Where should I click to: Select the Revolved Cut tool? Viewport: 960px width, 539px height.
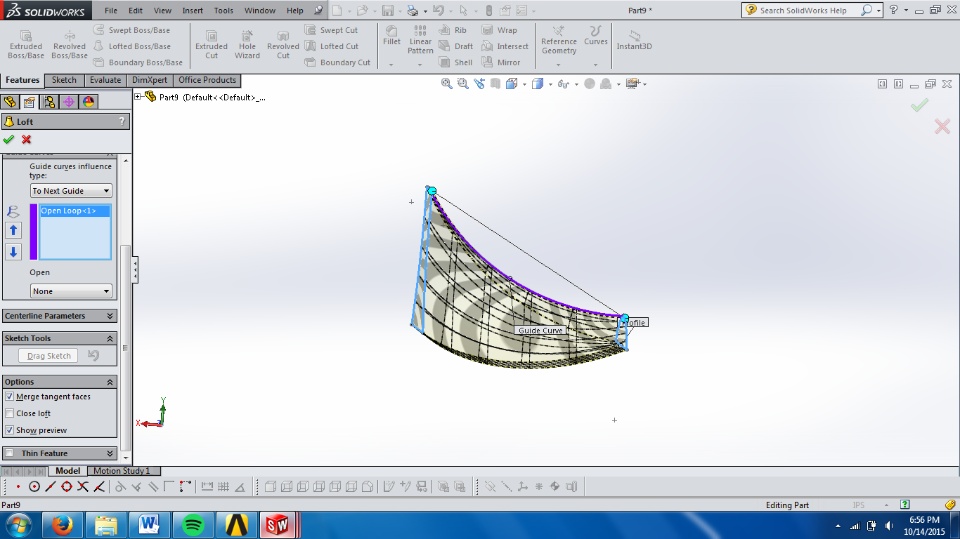click(283, 45)
